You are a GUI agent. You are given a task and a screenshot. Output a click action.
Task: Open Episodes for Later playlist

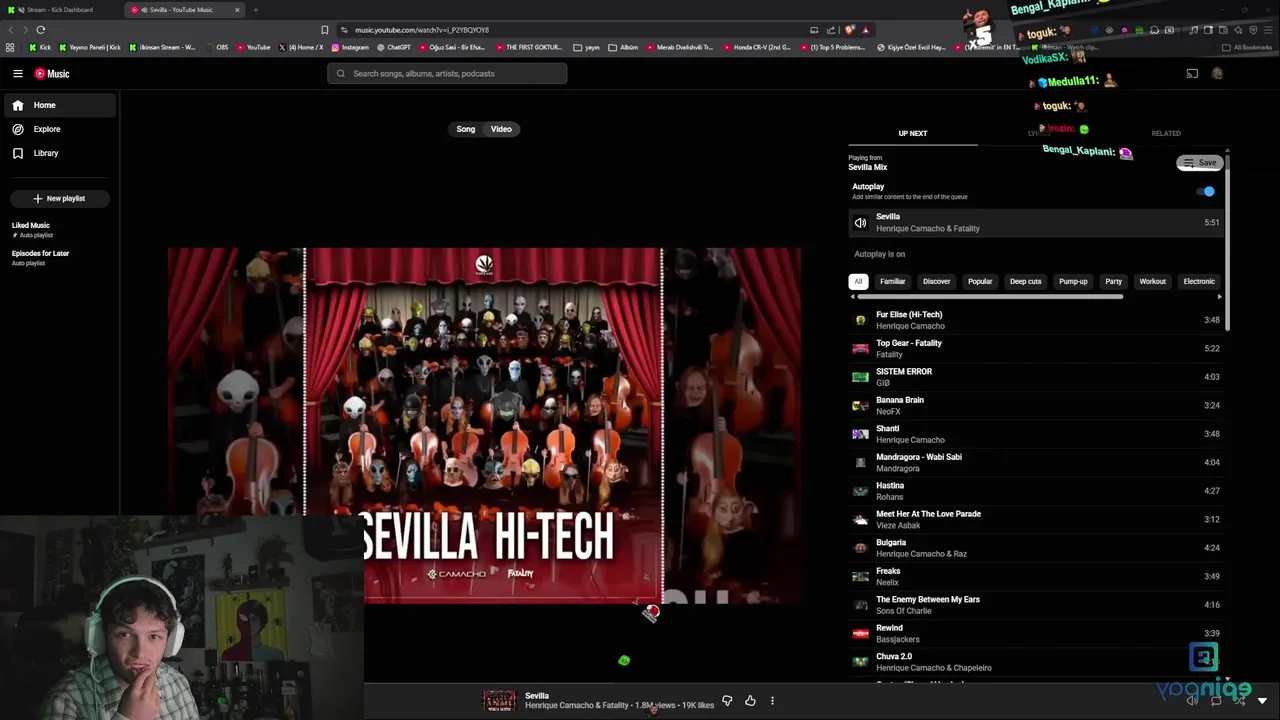pos(40,258)
